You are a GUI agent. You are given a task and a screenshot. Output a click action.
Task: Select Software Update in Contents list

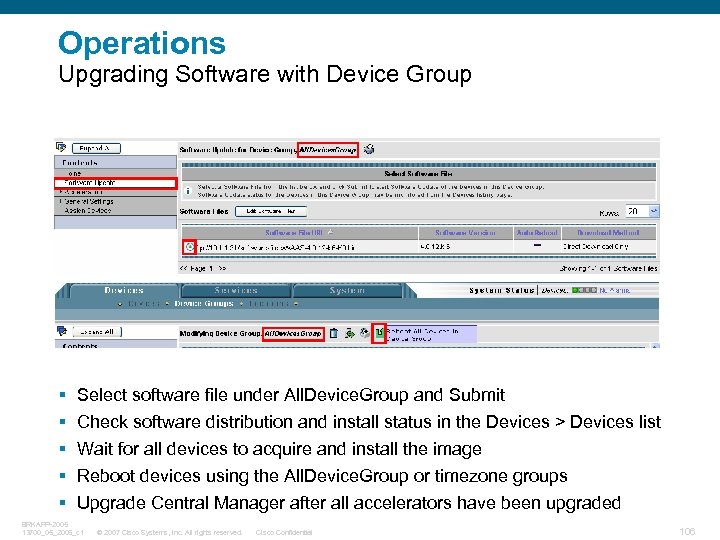point(115,183)
